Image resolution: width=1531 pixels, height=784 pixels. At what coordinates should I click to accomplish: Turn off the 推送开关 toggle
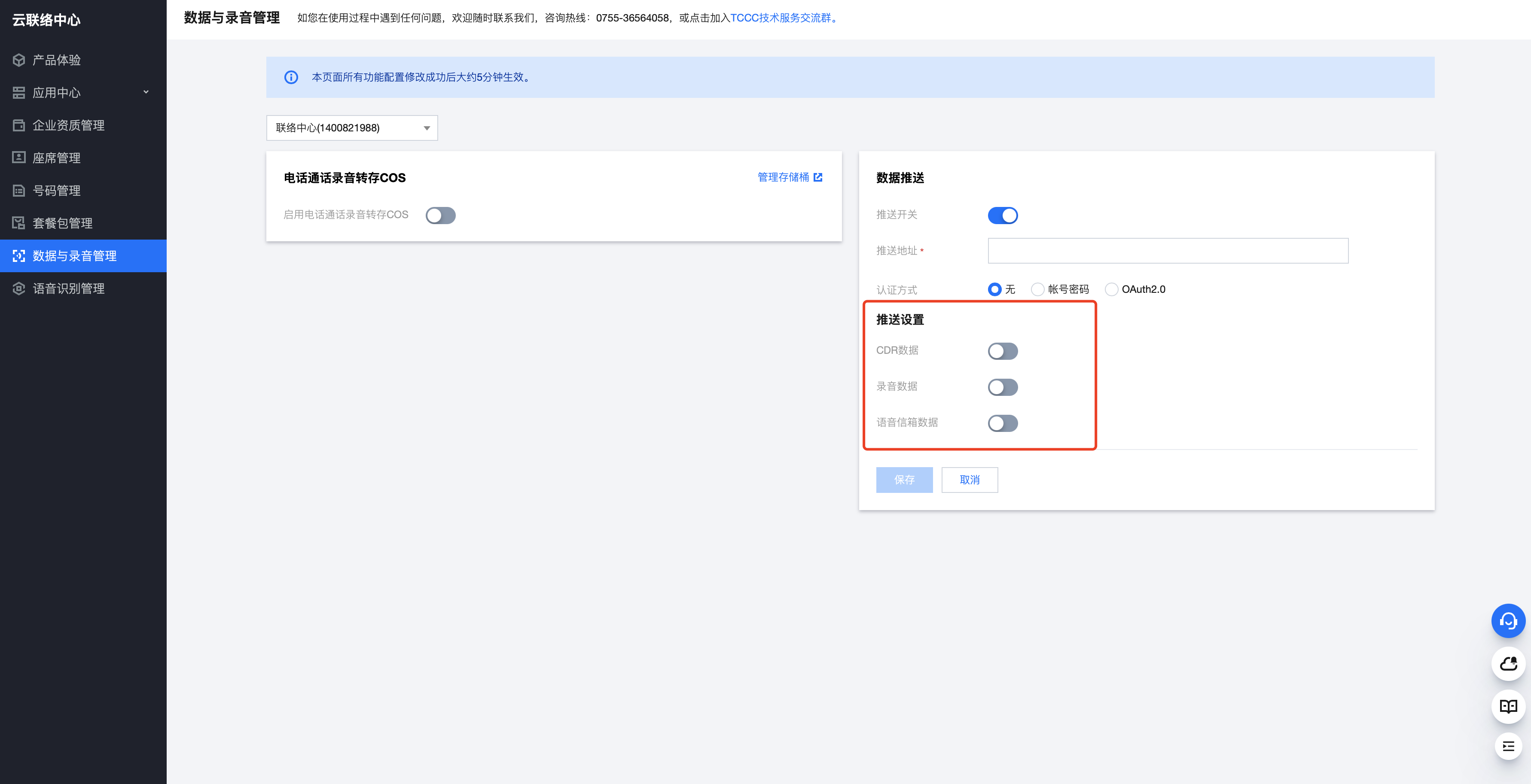point(1003,215)
